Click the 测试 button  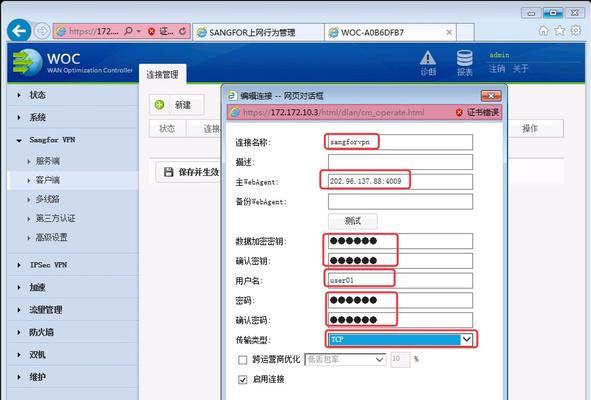pos(353,221)
